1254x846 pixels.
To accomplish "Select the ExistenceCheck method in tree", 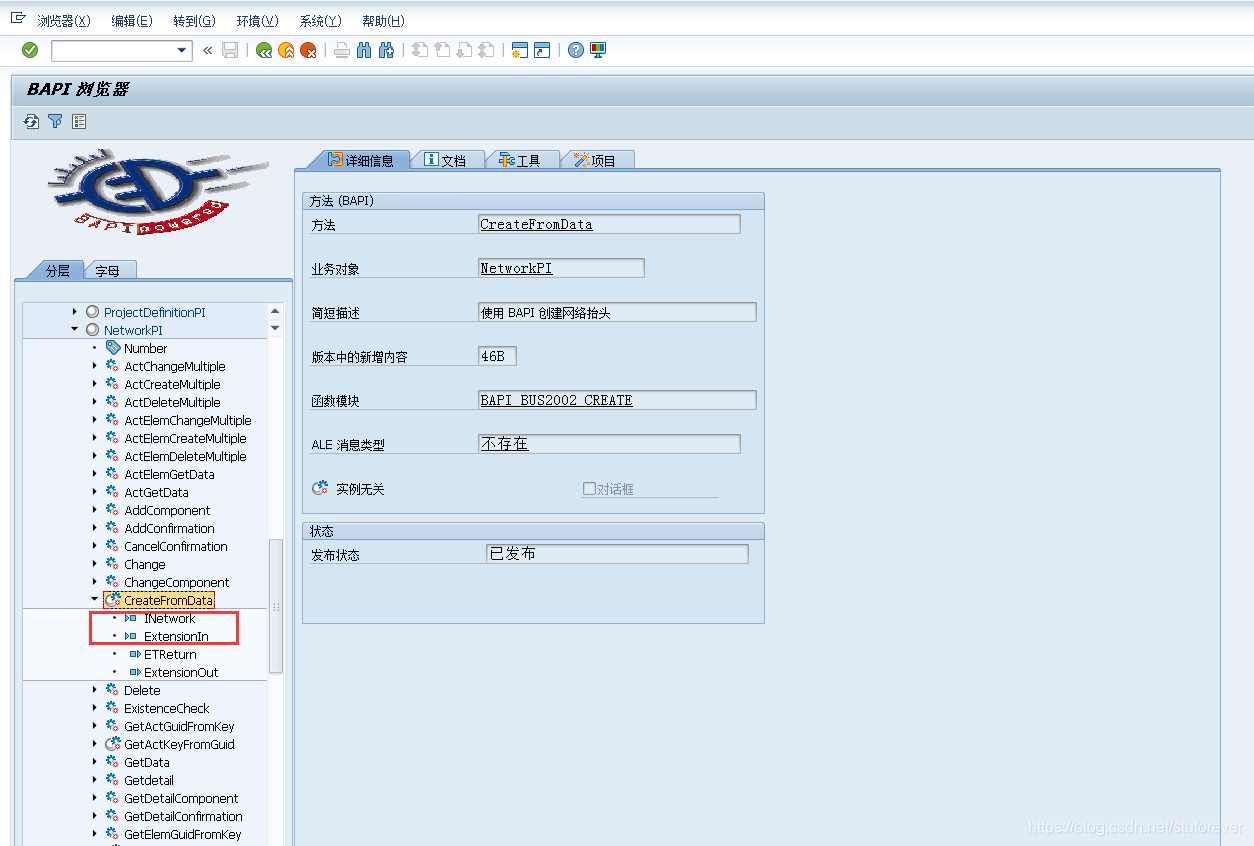I will pos(167,708).
